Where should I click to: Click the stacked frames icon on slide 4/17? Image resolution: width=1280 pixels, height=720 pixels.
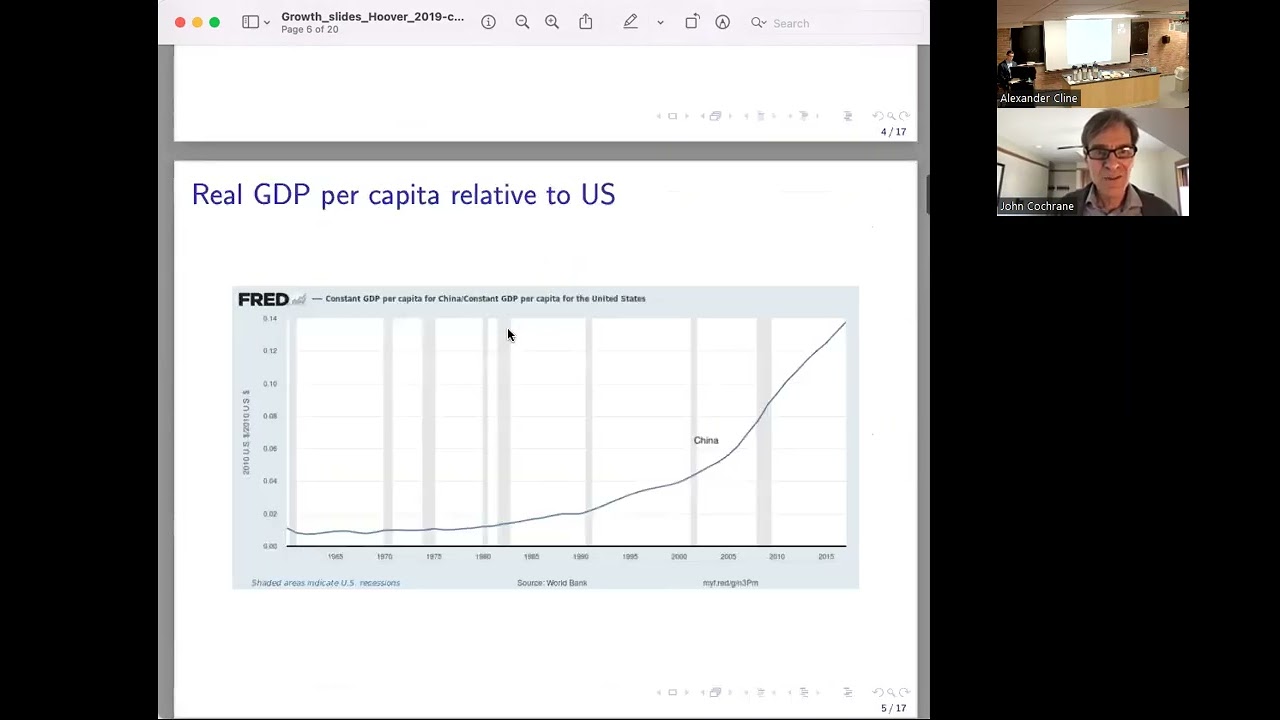point(715,116)
